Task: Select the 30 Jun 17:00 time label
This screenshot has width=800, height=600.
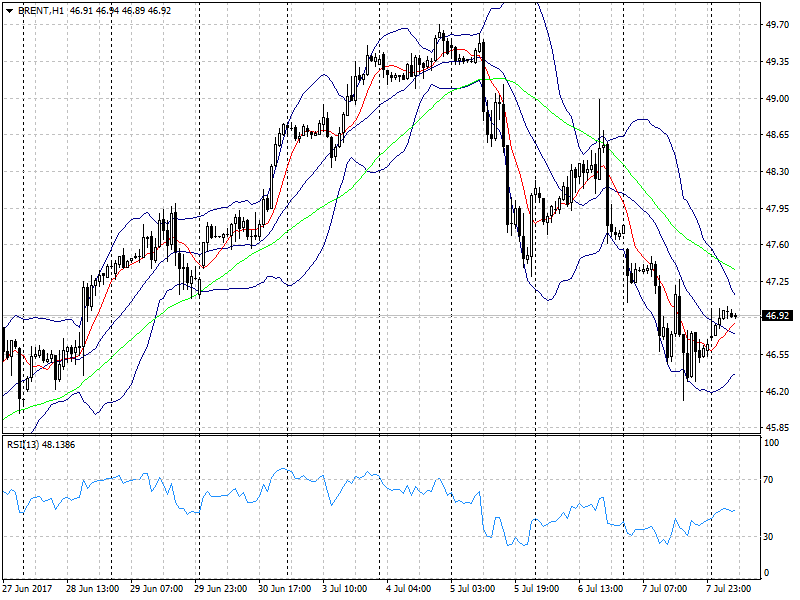Action: click(x=287, y=588)
